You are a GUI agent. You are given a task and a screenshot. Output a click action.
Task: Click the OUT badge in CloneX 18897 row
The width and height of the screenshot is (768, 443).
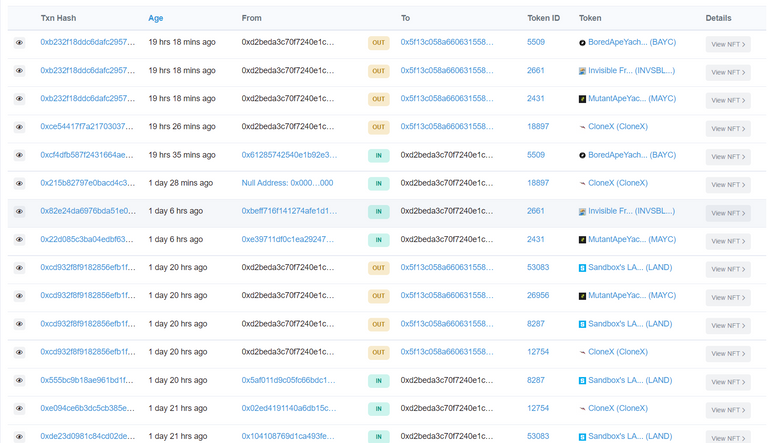379,127
